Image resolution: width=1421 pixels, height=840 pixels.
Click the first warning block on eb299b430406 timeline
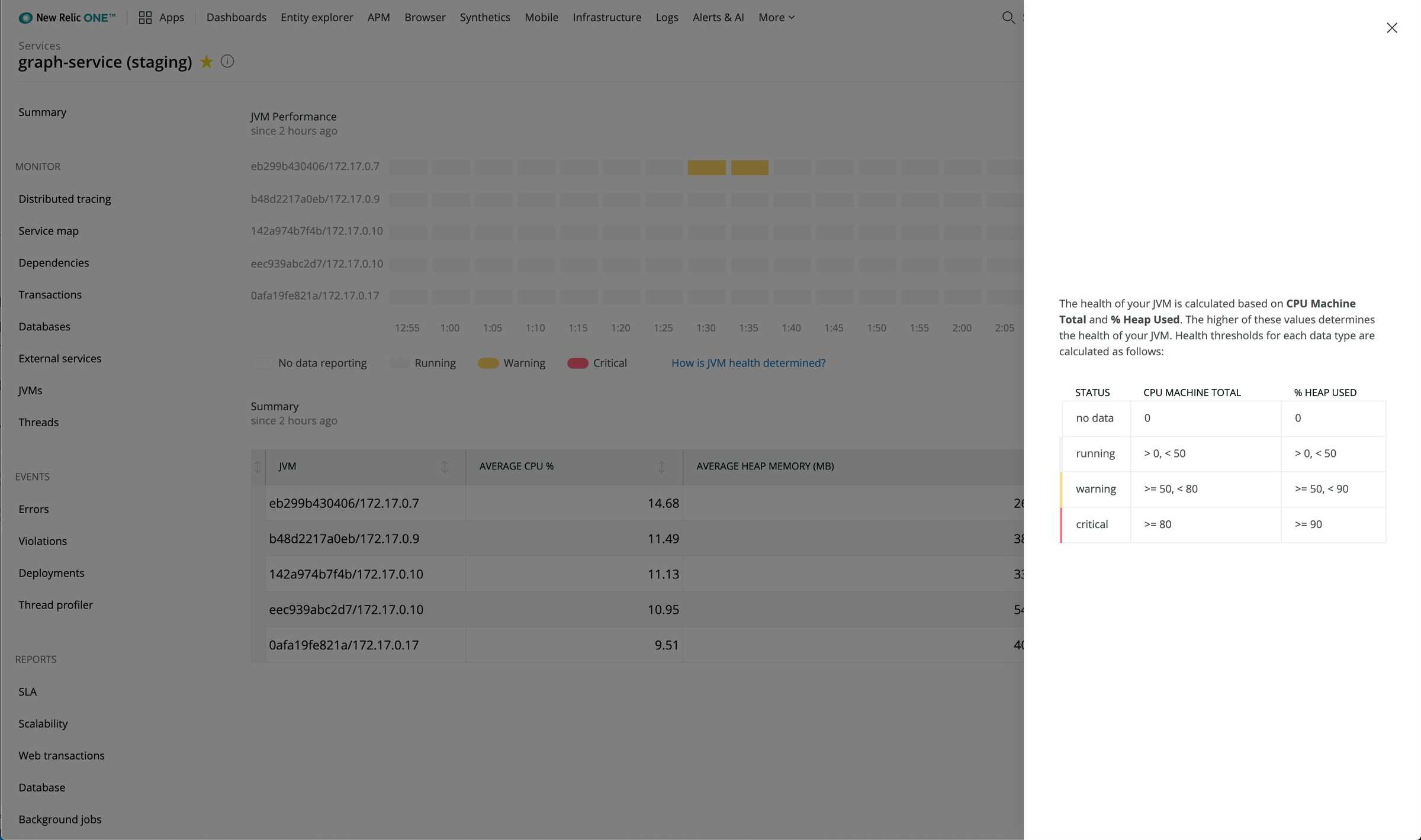(x=706, y=168)
